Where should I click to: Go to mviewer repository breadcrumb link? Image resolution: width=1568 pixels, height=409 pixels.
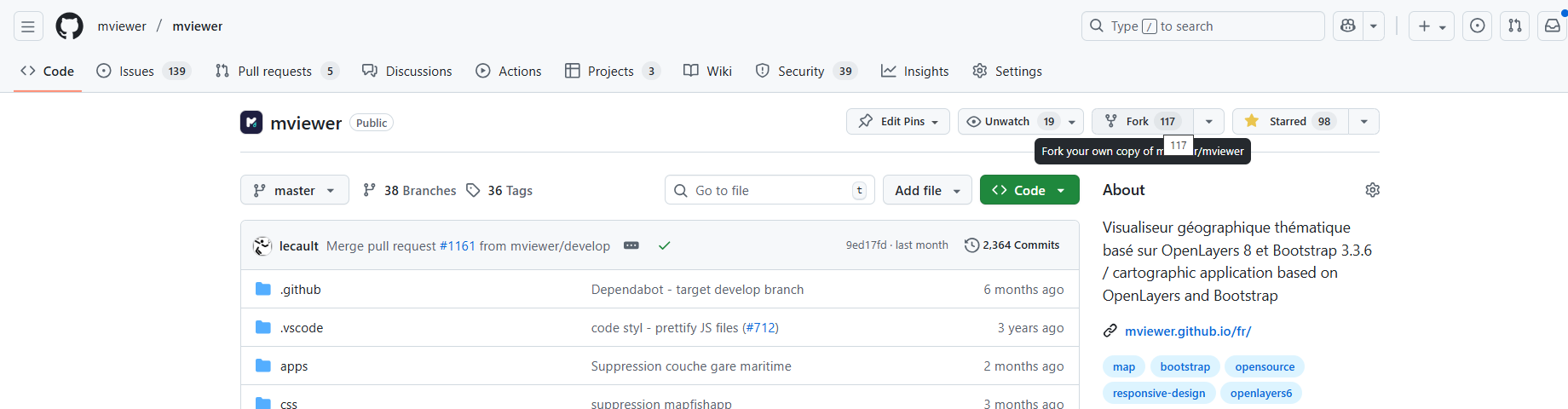[x=198, y=26]
